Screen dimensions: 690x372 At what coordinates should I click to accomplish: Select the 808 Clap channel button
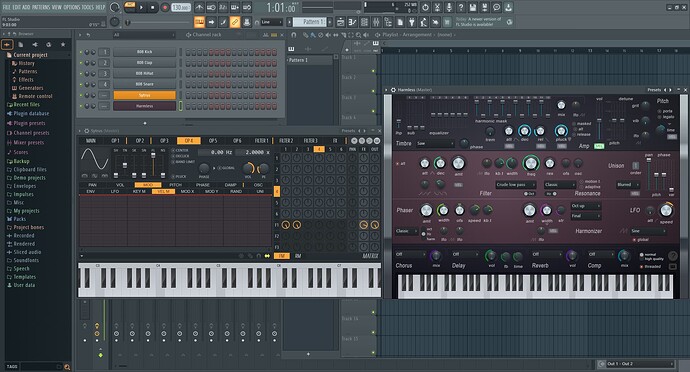tap(144, 63)
